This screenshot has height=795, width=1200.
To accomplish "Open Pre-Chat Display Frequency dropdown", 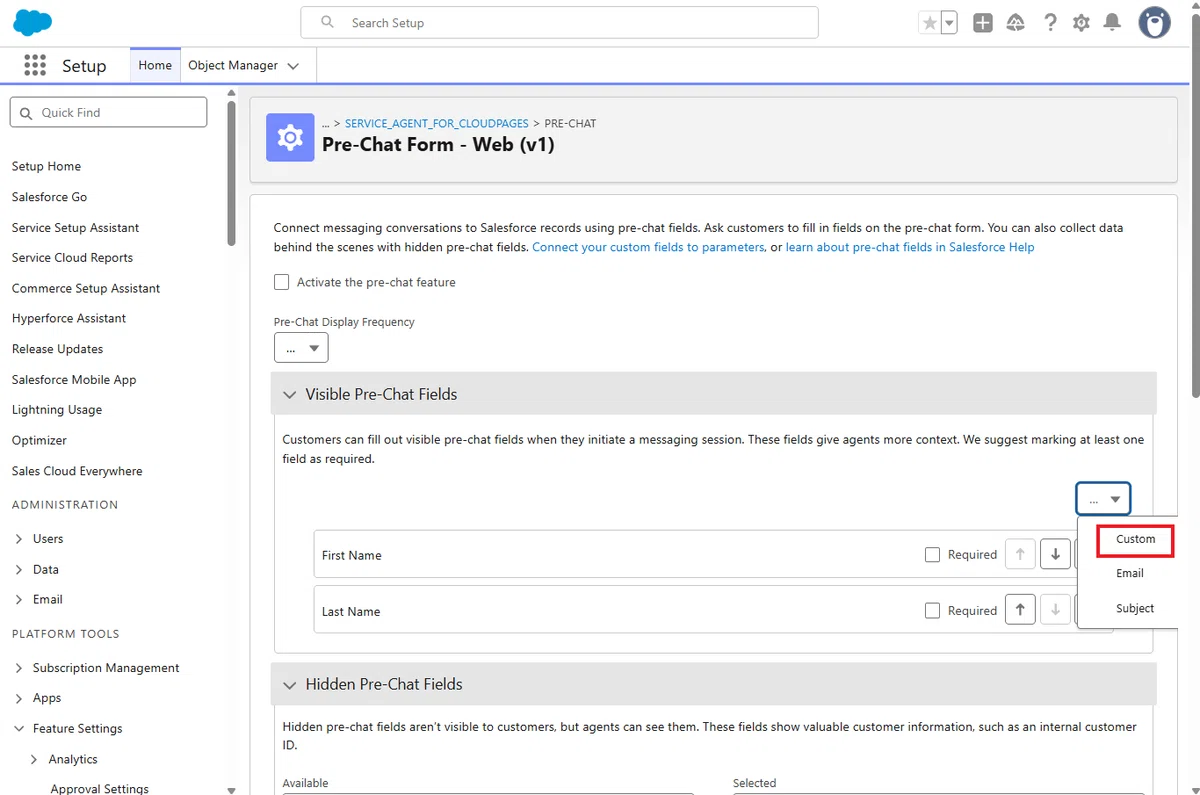I will pos(301,348).
